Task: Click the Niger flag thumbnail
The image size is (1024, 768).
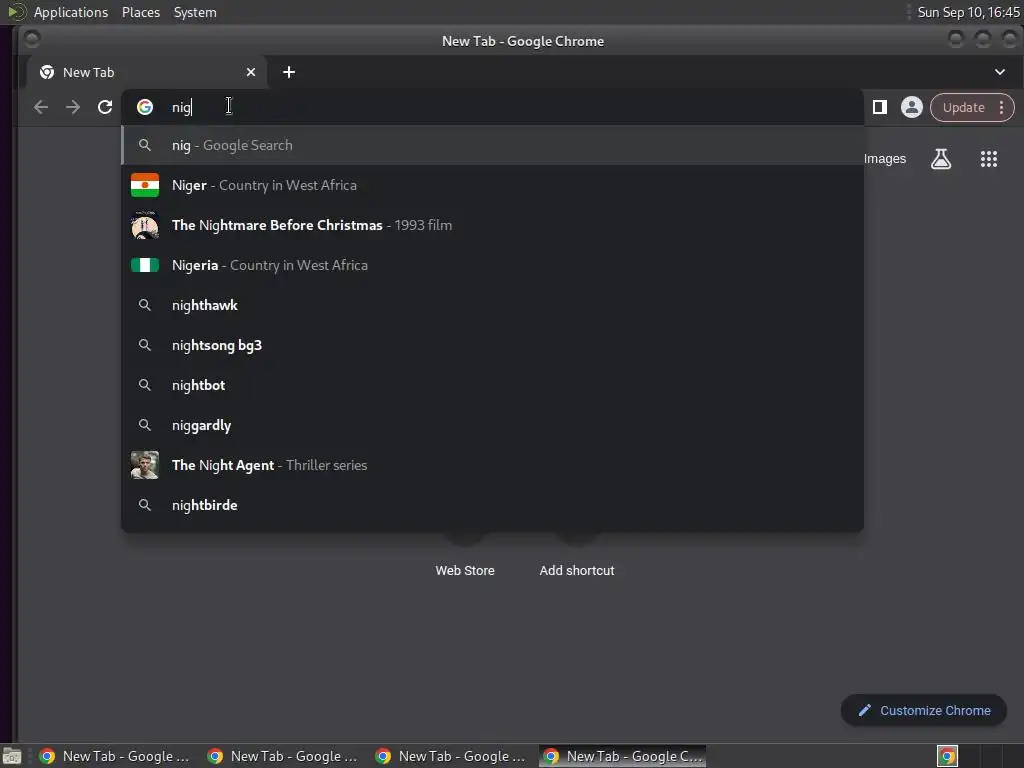Action: tap(145, 185)
